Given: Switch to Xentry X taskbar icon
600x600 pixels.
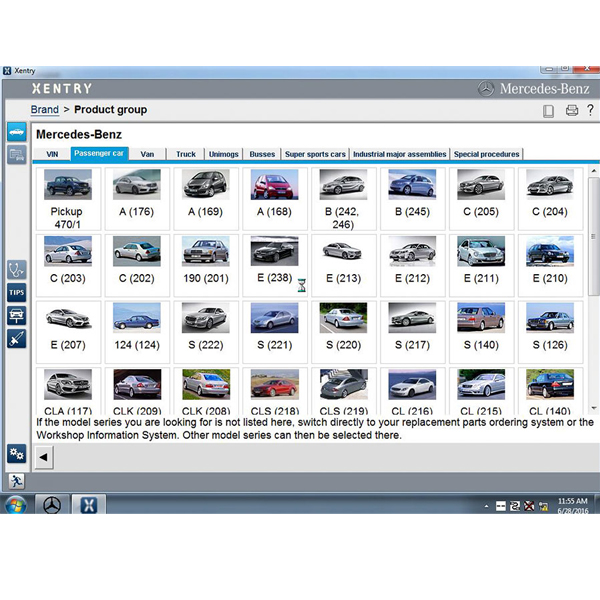Looking at the screenshot, I should (x=89, y=505).
